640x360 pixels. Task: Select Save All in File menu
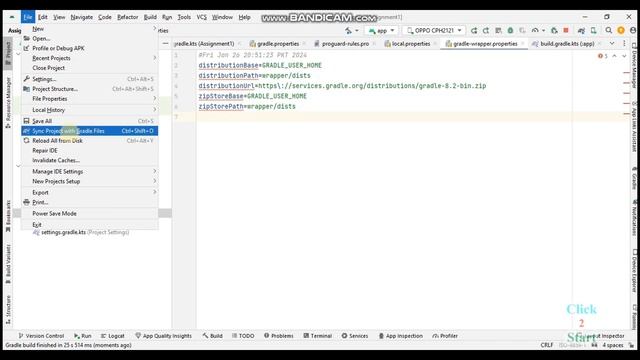pyautogui.click(x=89, y=121)
